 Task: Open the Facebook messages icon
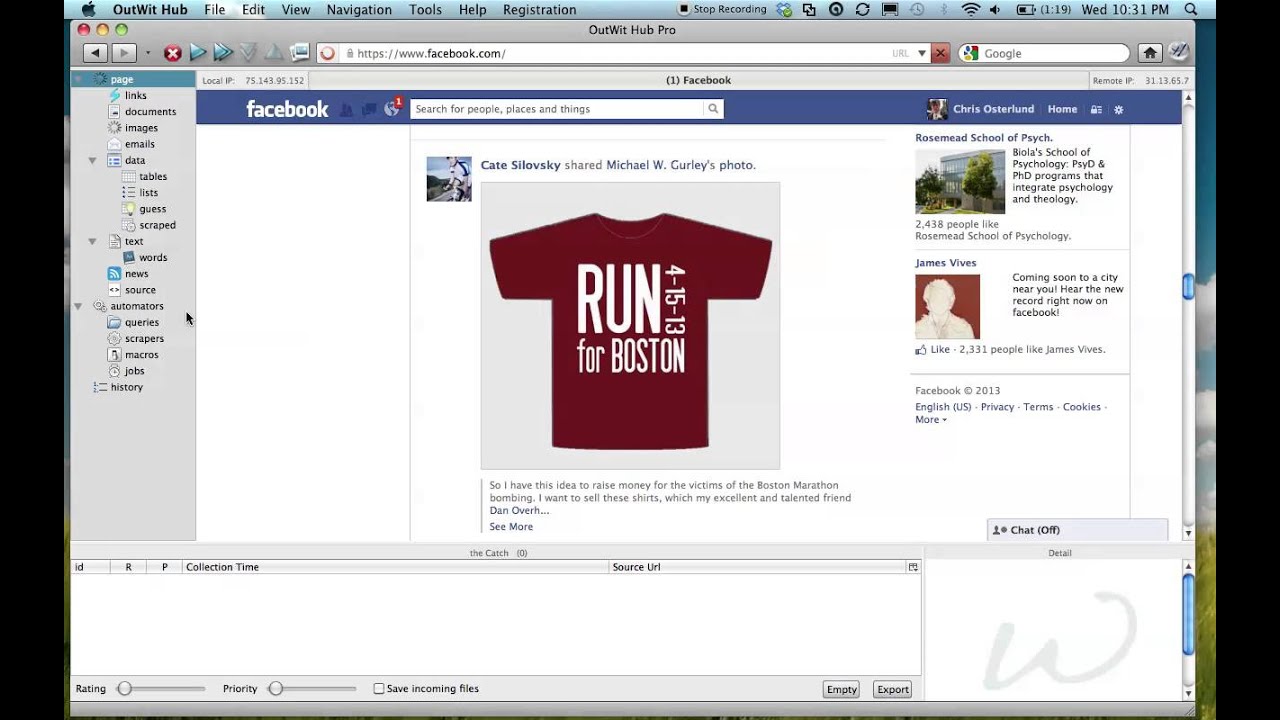pyautogui.click(x=369, y=109)
